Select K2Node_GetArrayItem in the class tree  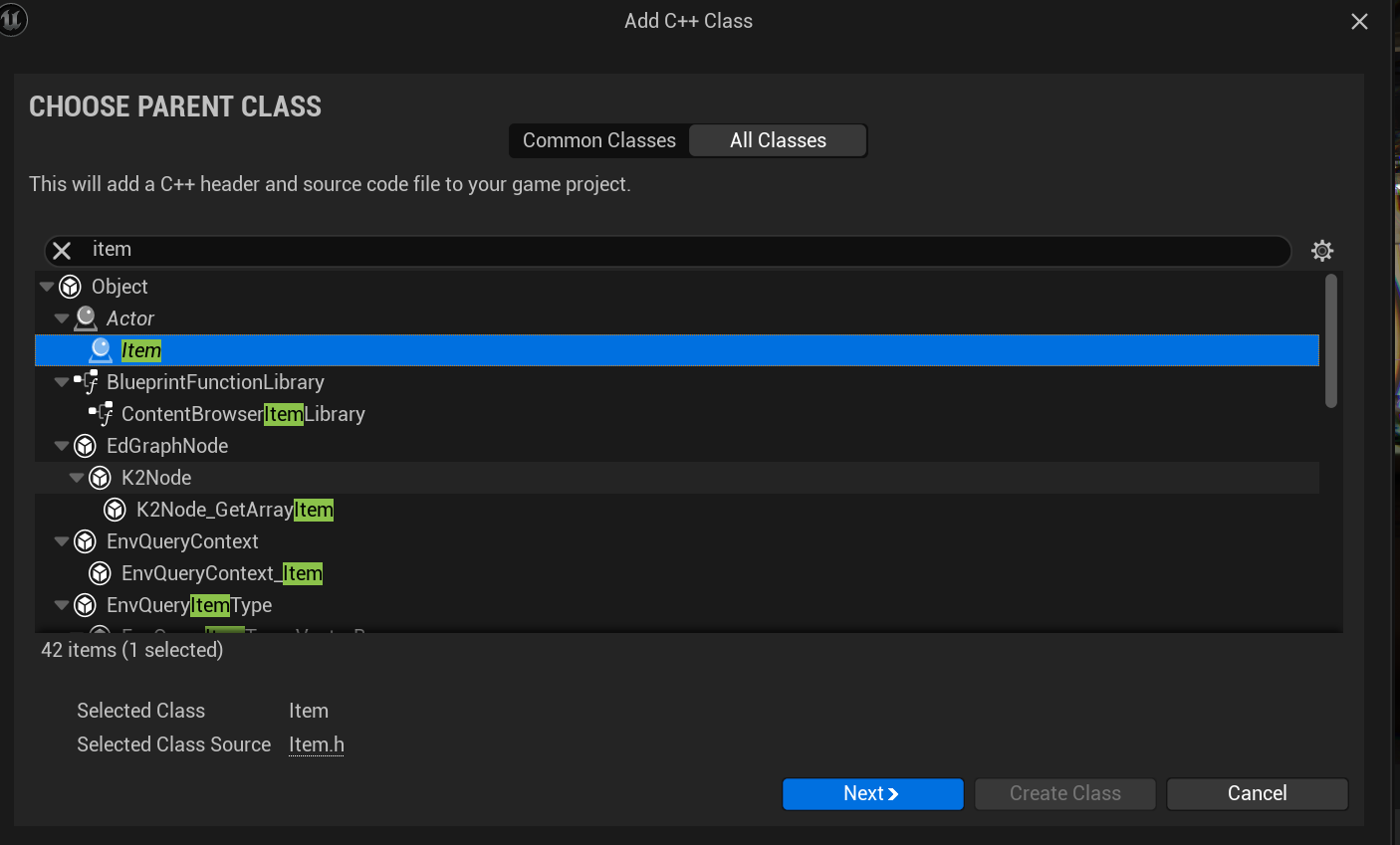(235, 510)
